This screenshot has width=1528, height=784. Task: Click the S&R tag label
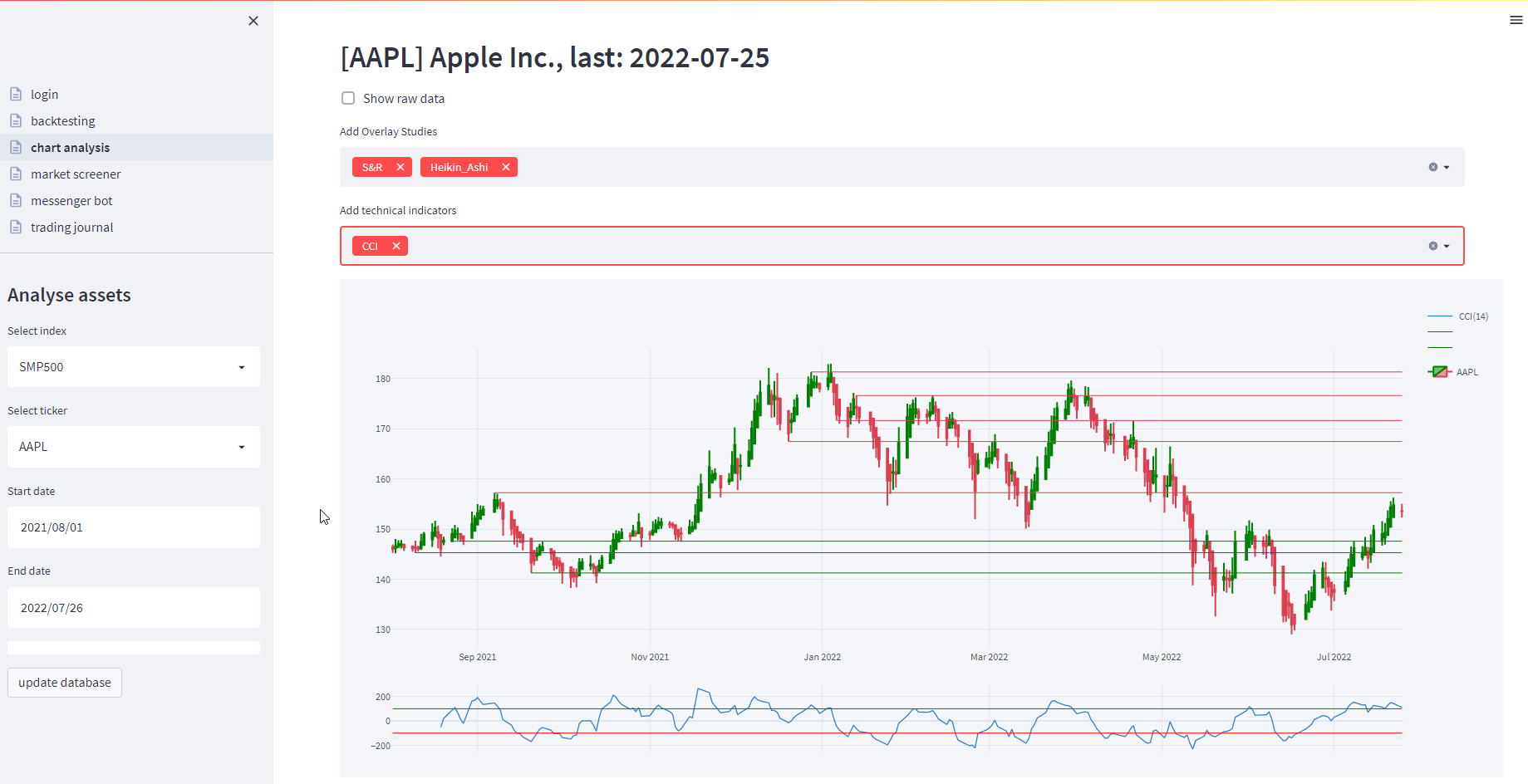pyautogui.click(x=372, y=167)
